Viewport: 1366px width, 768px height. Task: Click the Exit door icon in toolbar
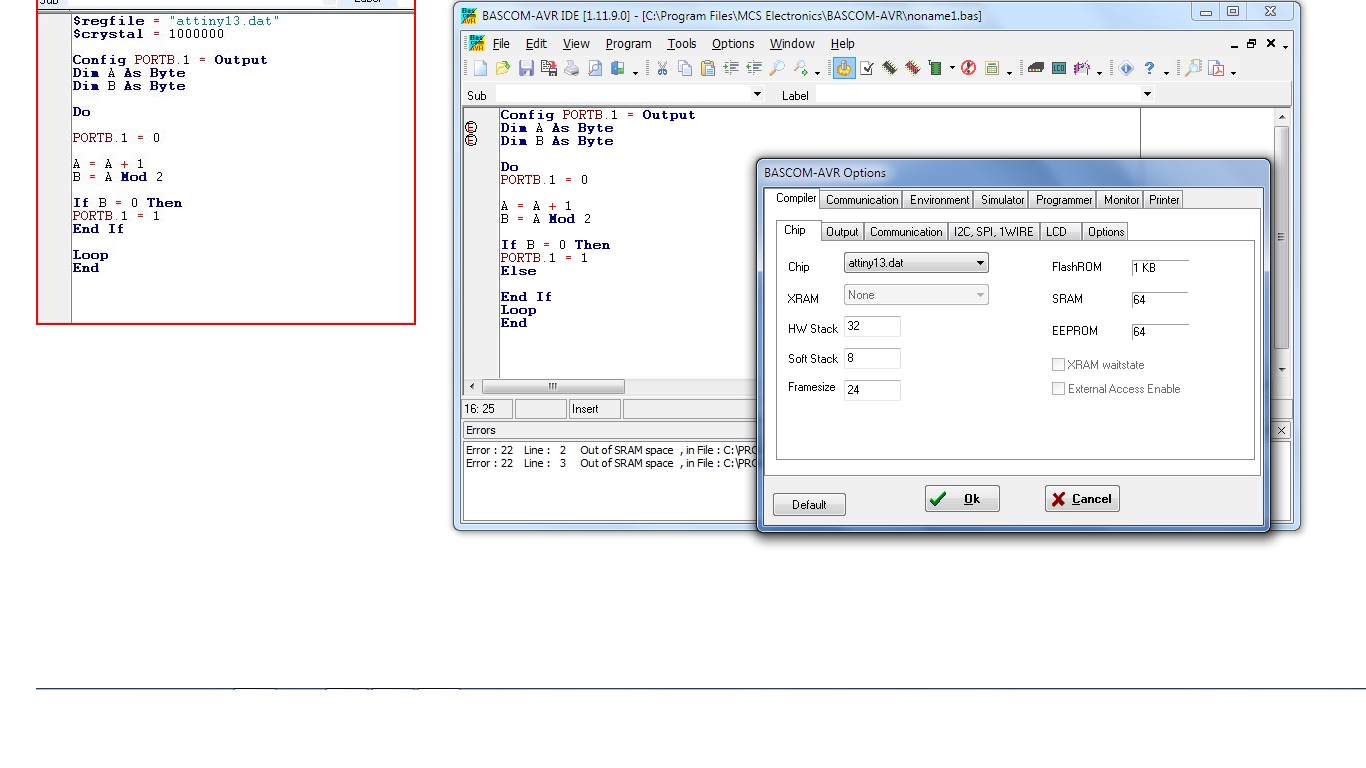click(618, 68)
